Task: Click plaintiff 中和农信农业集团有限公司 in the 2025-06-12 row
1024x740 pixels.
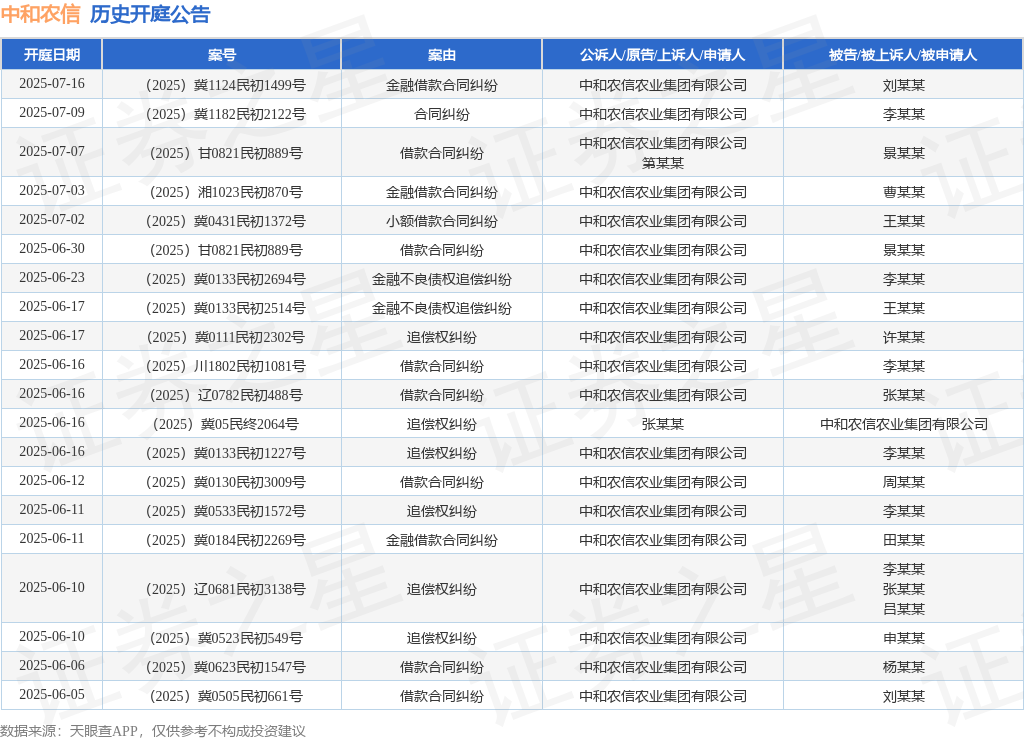Action: pos(663,482)
